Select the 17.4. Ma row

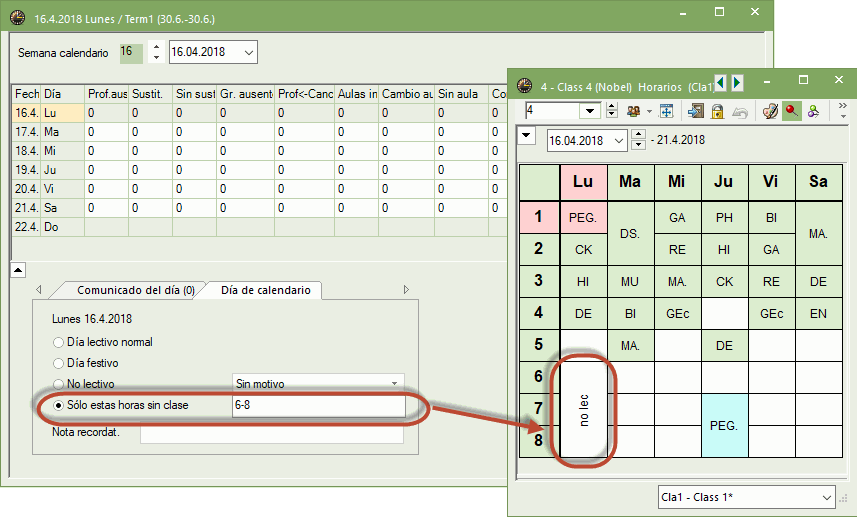click(x=260, y=132)
